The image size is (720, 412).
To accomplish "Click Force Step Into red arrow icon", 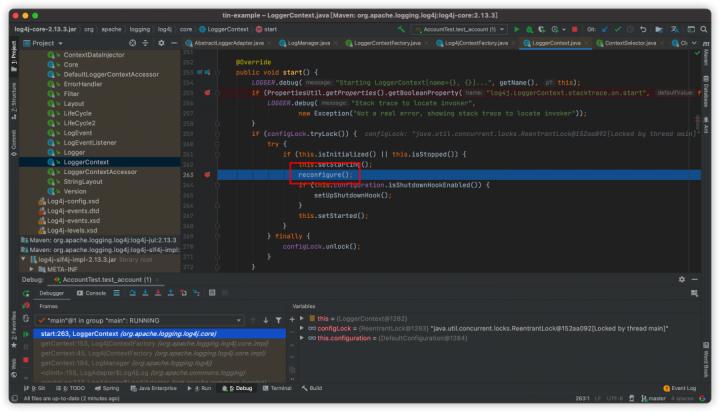I will click(x=158, y=293).
